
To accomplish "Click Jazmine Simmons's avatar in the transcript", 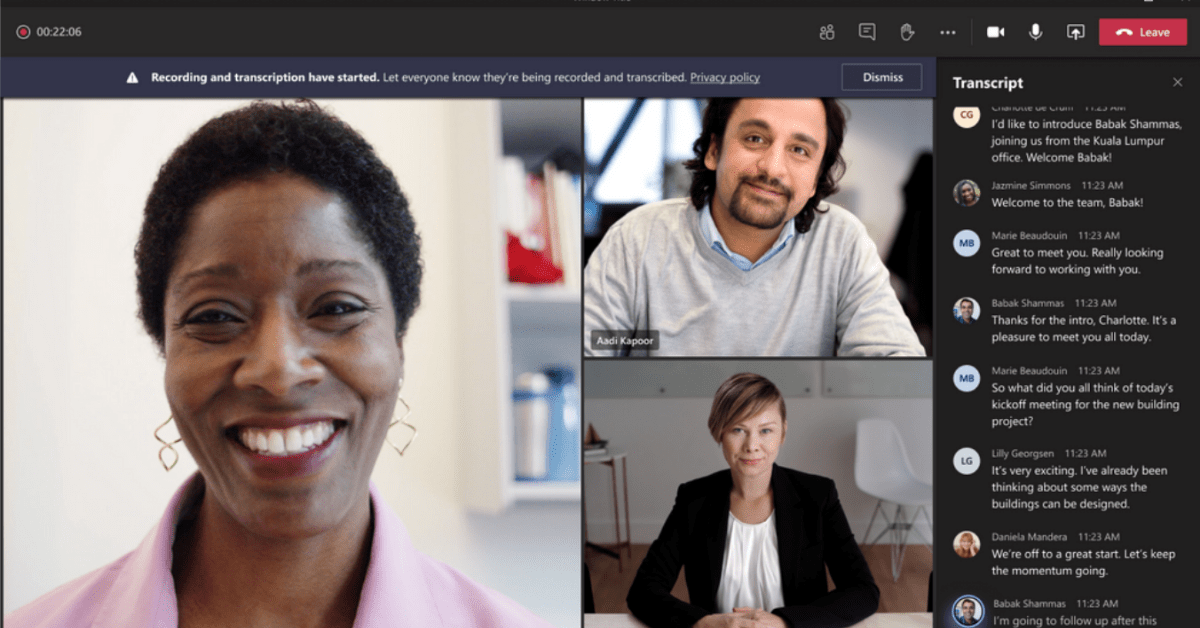I will [966, 193].
